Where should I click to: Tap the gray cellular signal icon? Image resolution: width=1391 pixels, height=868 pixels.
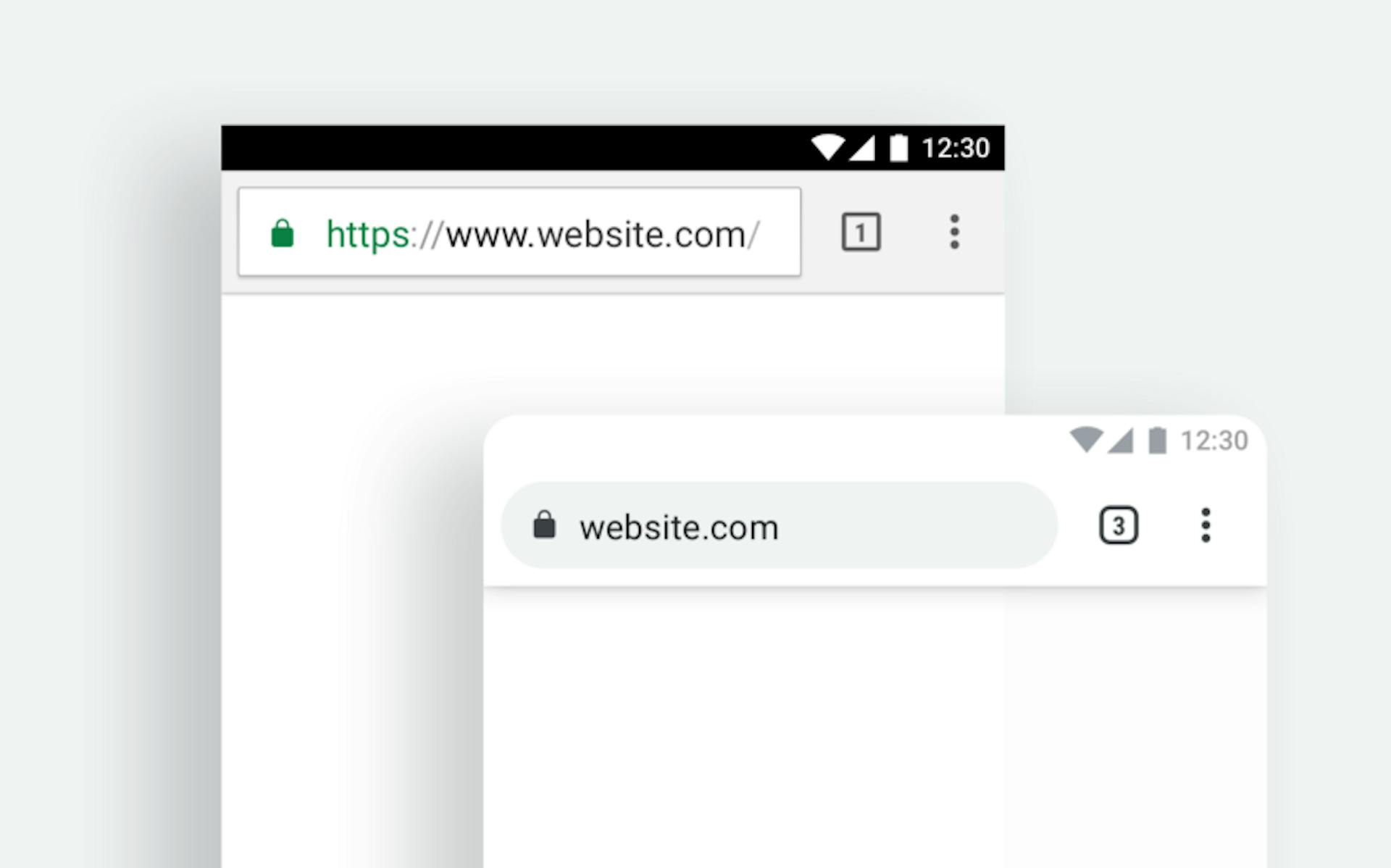tap(1120, 440)
